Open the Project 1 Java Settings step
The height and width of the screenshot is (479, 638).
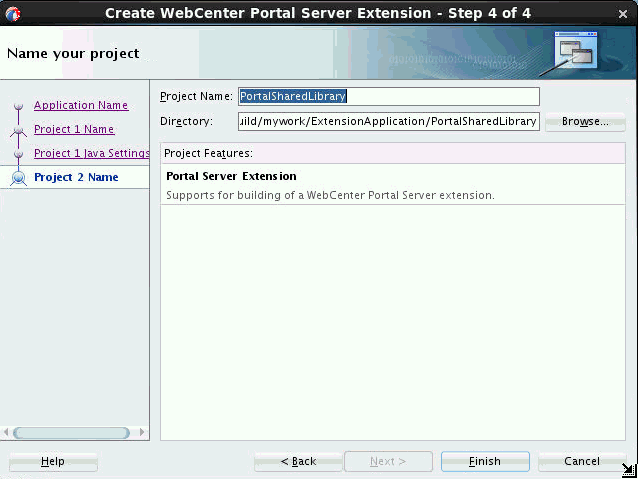[92, 153]
